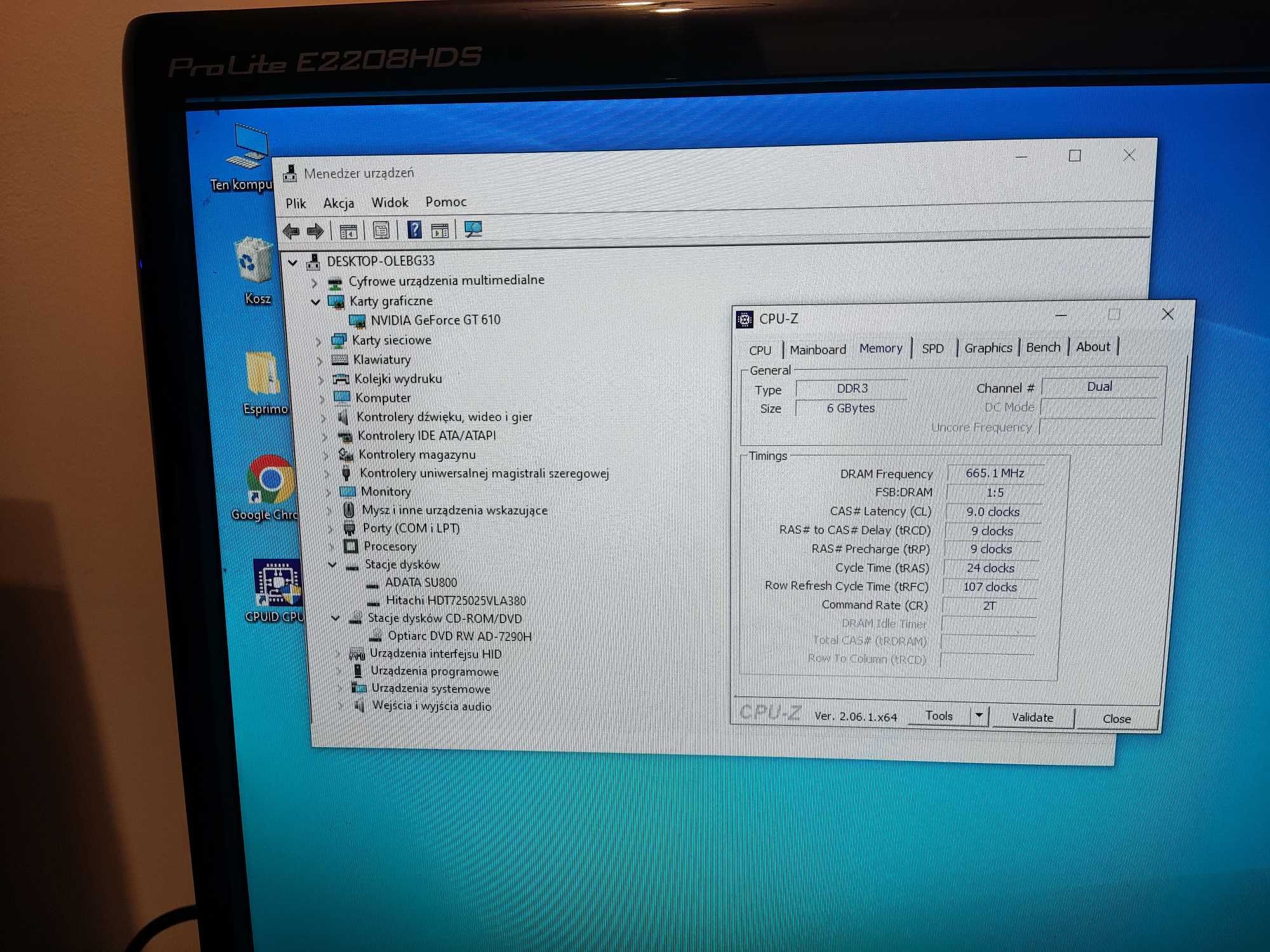
Task: Switch to the Graphics tab in CPU-Z
Action: (988, 348)
